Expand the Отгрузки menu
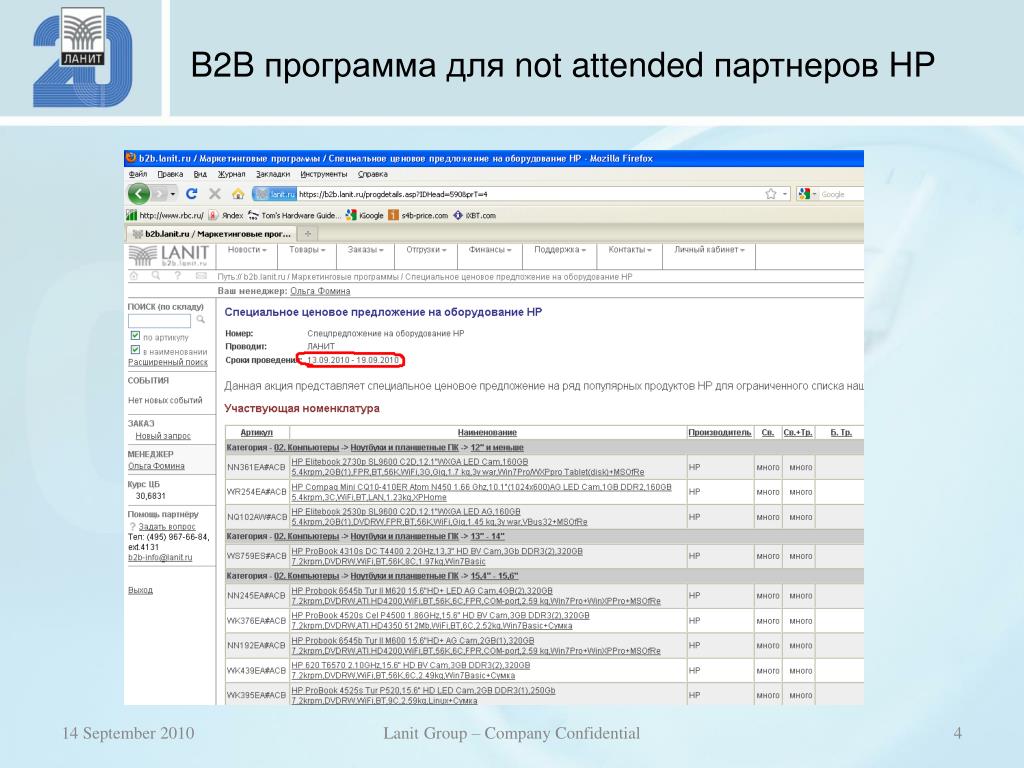The image size is (1024, 768). point(426,249)
